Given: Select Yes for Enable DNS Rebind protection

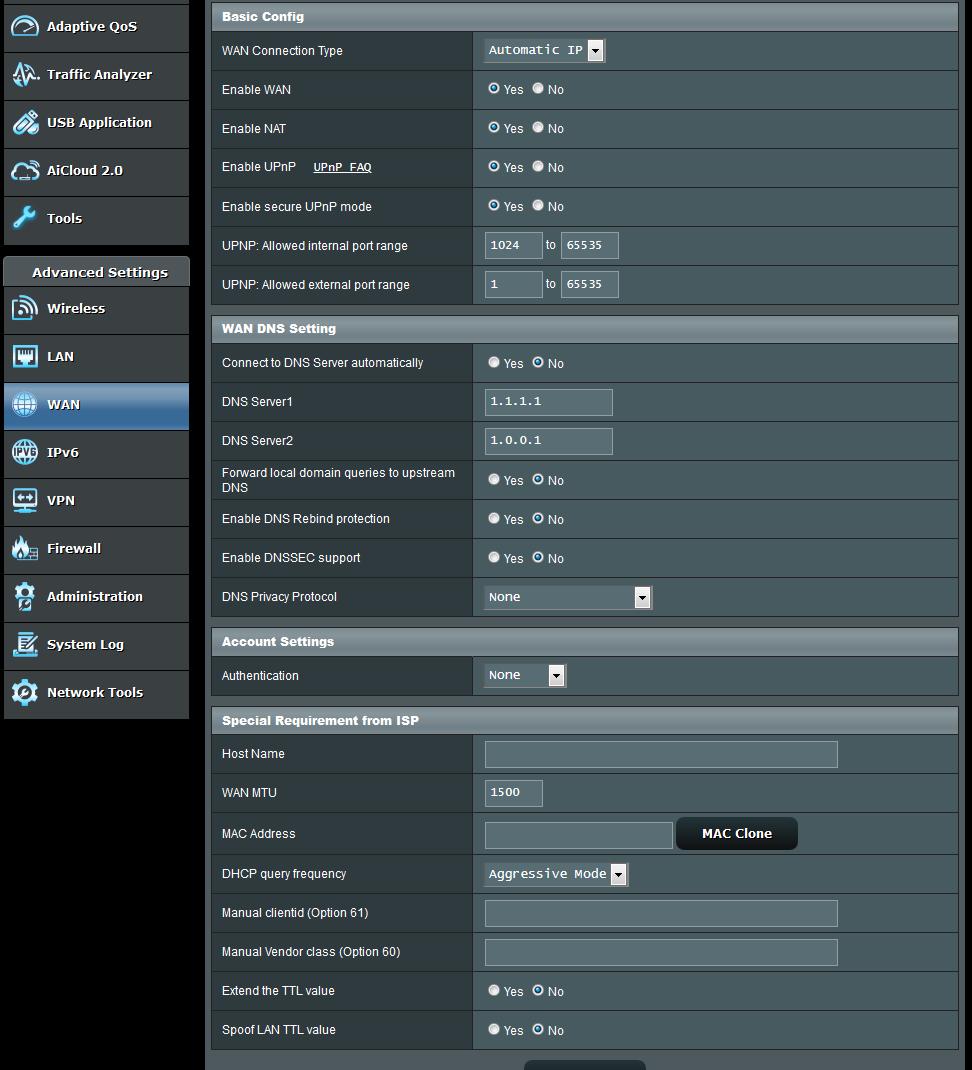Looking at the screenshot, I should [494, 519].
